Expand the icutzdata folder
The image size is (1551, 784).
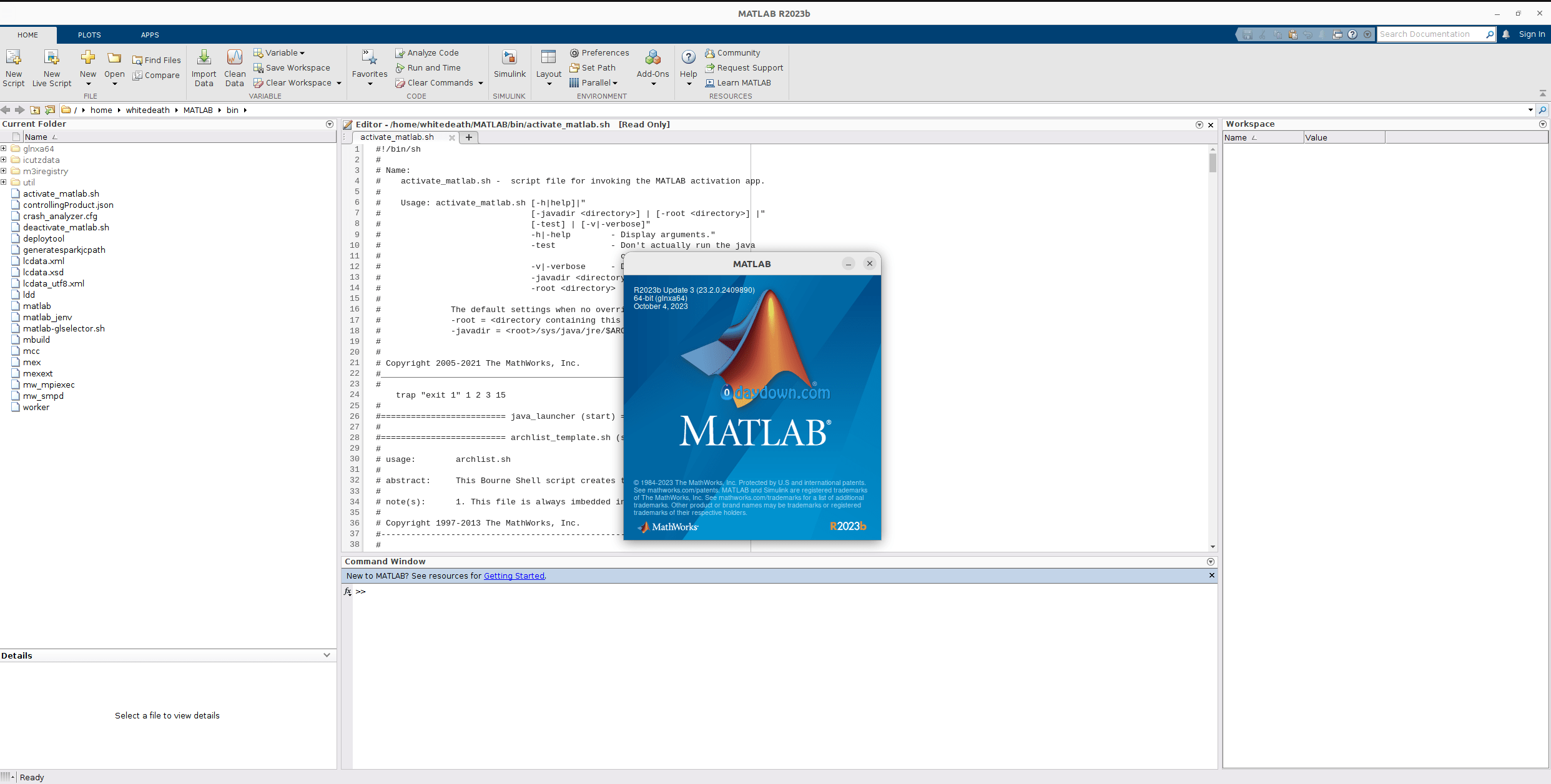pyautogui.click(x=4, y=160)
